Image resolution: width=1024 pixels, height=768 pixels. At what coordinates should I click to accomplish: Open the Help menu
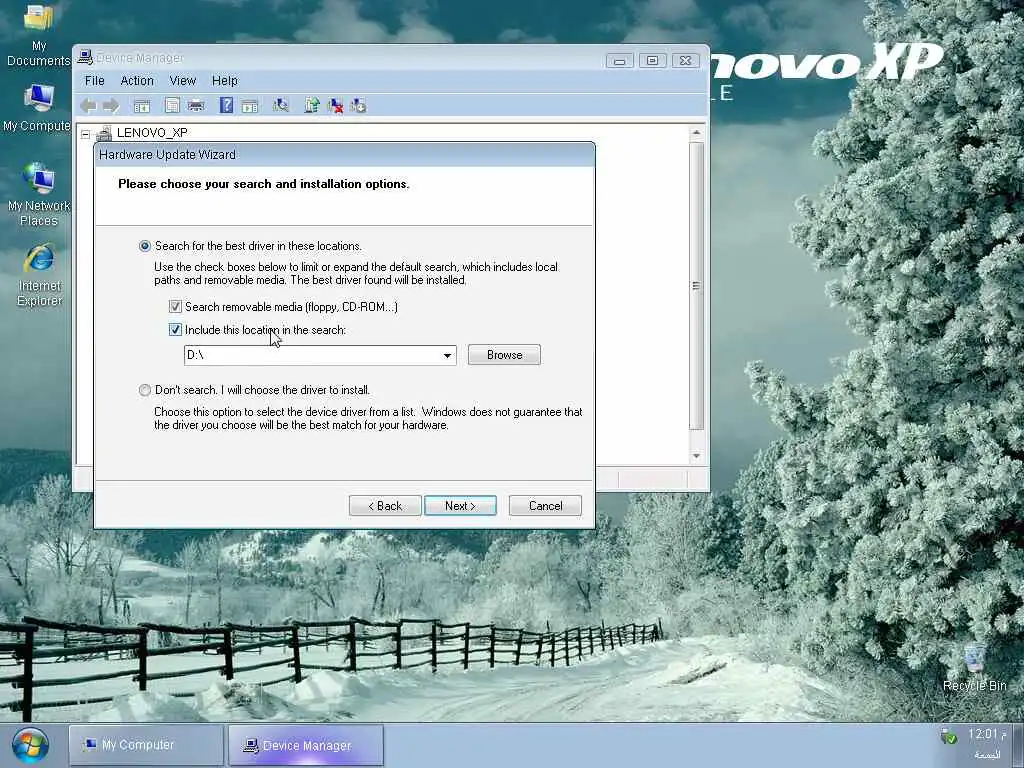click(225, 80)
